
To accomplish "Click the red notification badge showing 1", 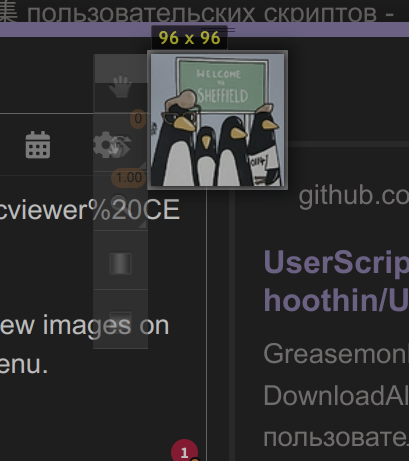I will (184, 451).
